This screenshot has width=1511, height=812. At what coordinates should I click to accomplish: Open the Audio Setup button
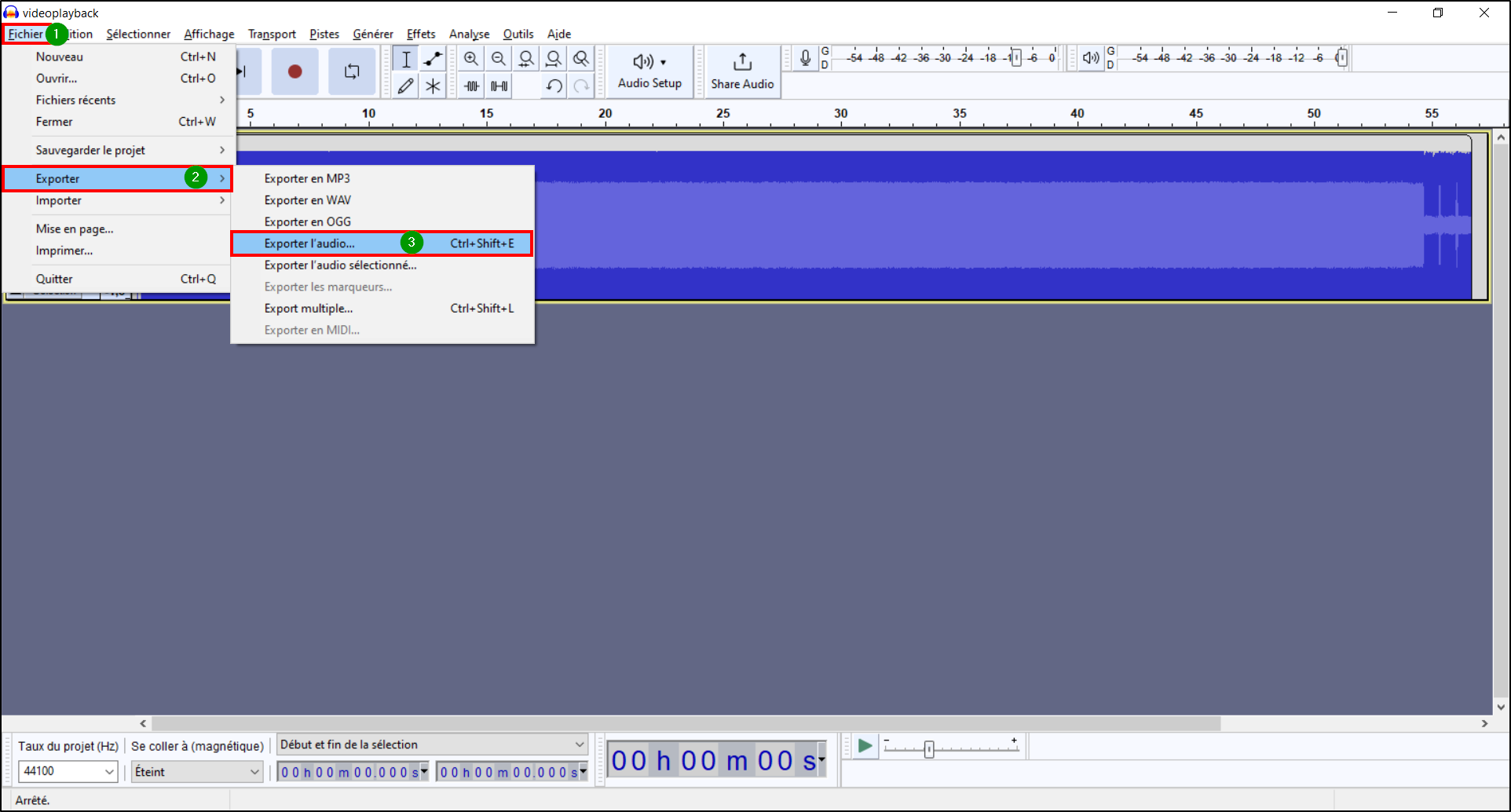(649, 71)
